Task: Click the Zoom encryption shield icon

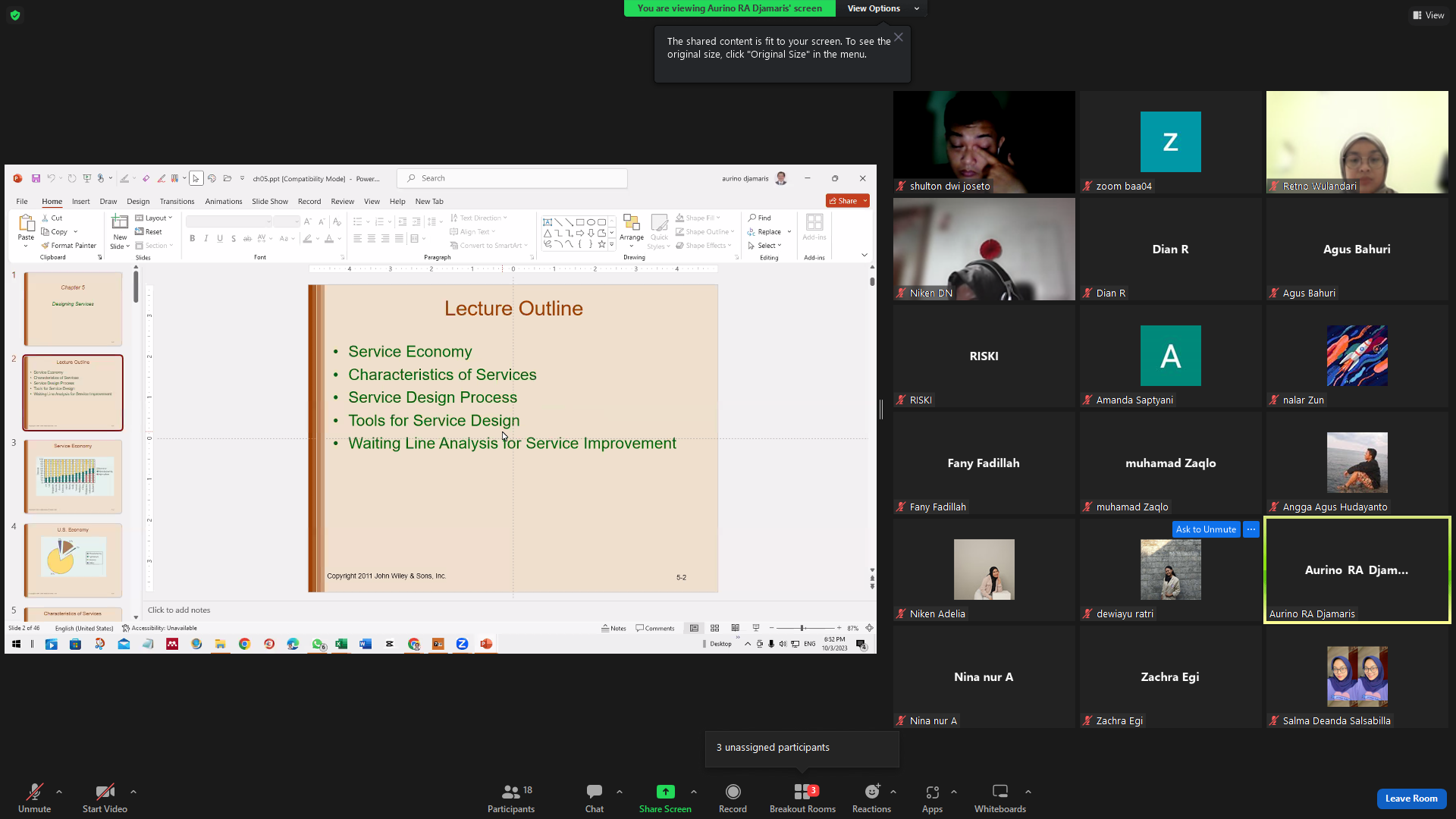Action: (15, 15)
